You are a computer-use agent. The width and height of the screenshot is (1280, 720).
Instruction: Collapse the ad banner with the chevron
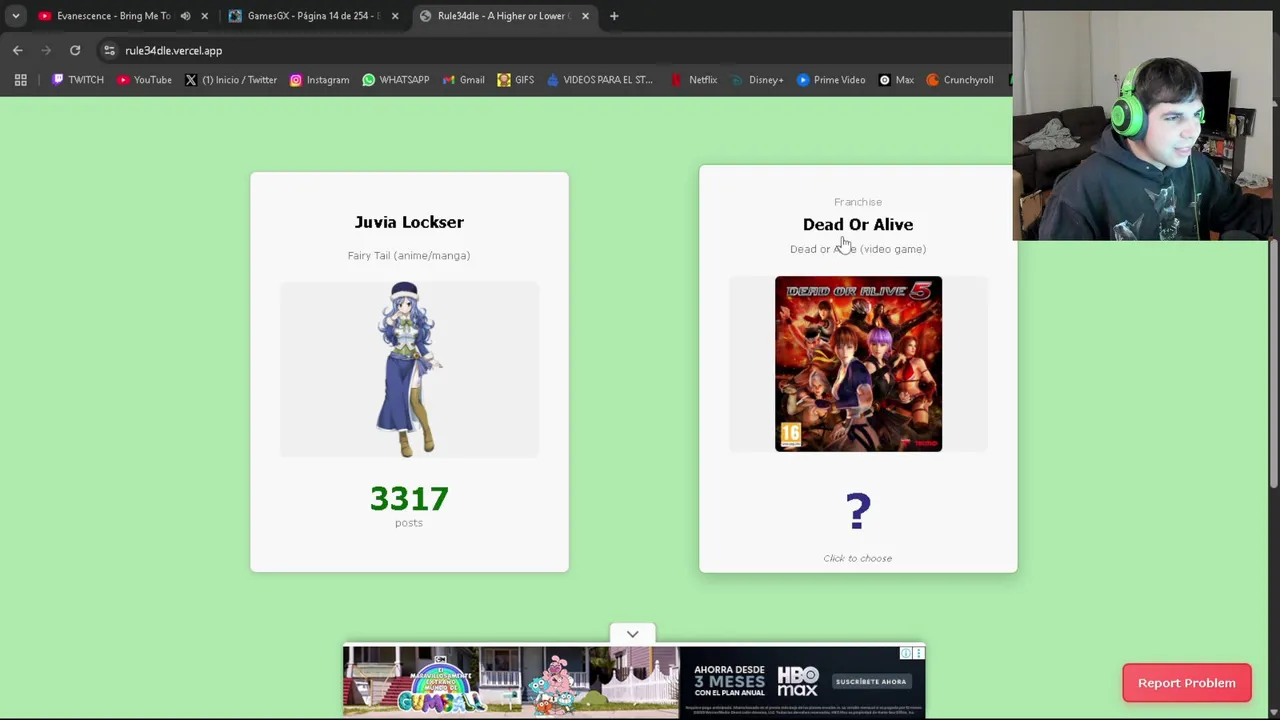(x=632, y=634)
